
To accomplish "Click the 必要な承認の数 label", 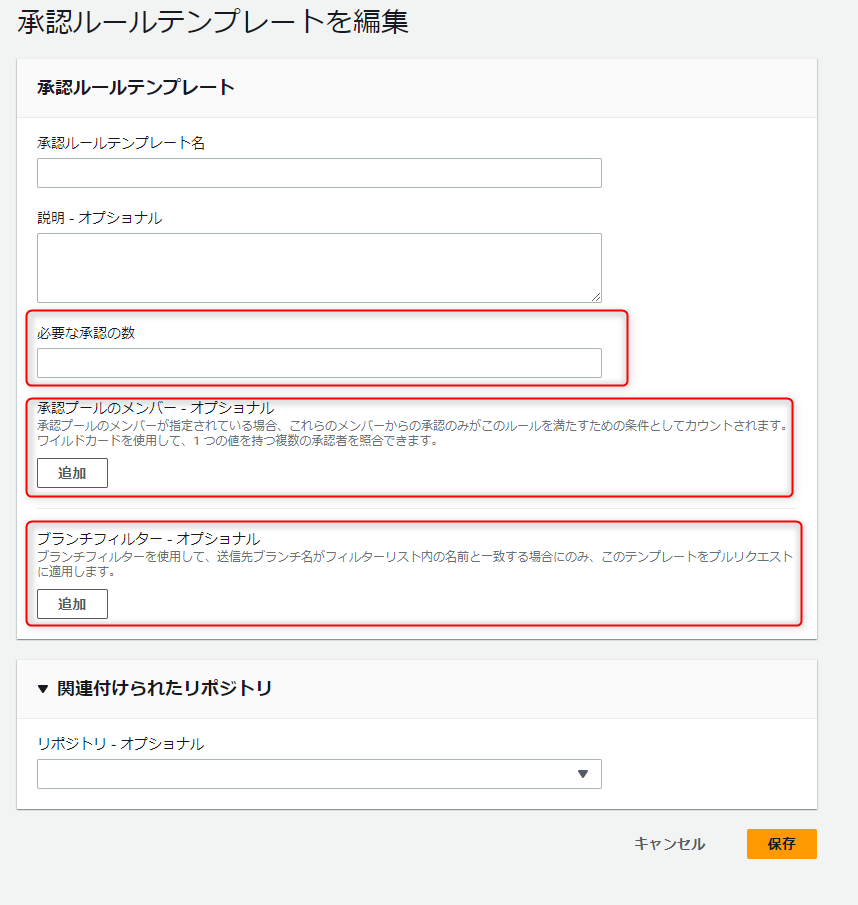I will [86, 332].
